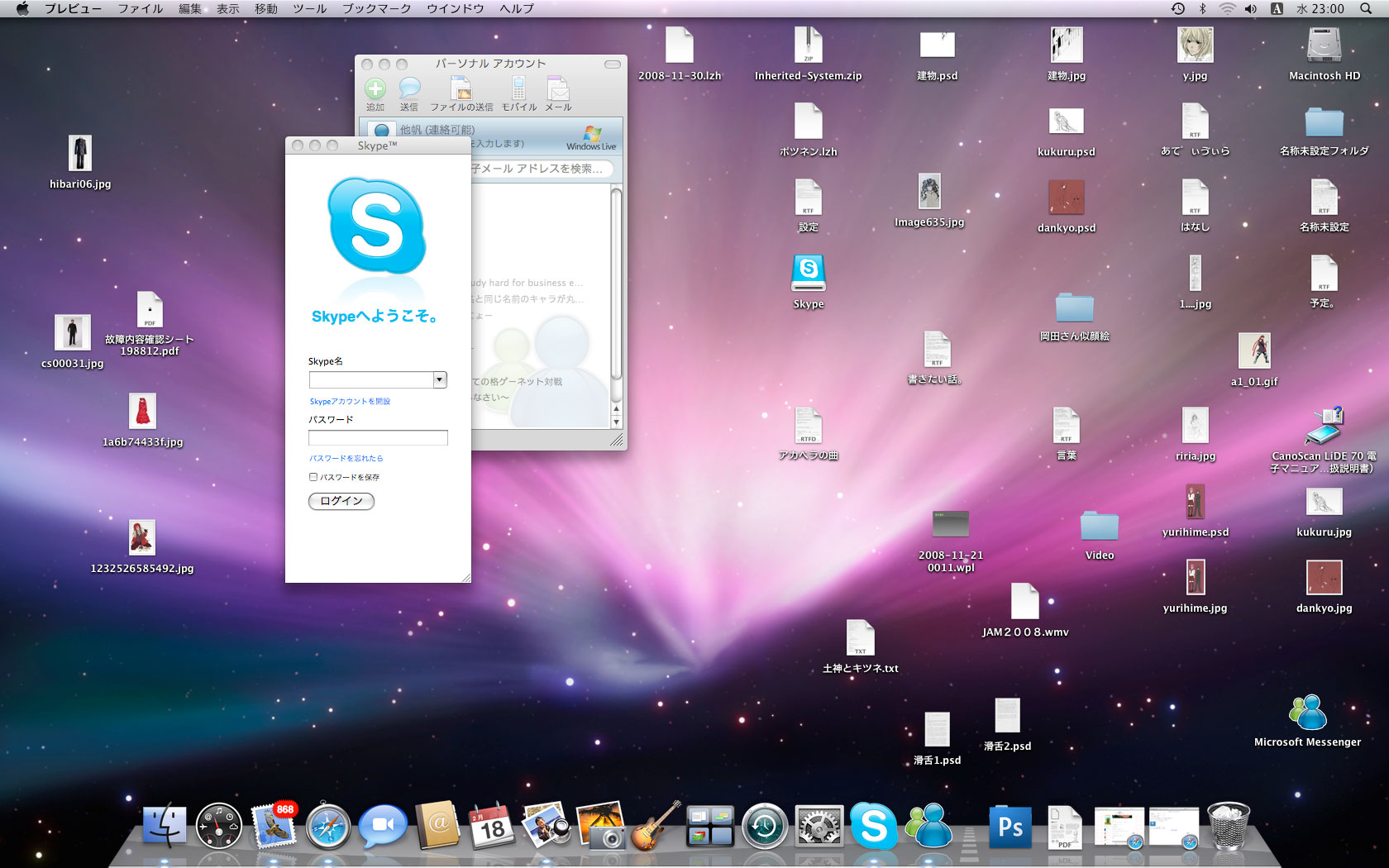
Task: Open System Preferences gear in the Dock
Action: [x=819, y=826]
